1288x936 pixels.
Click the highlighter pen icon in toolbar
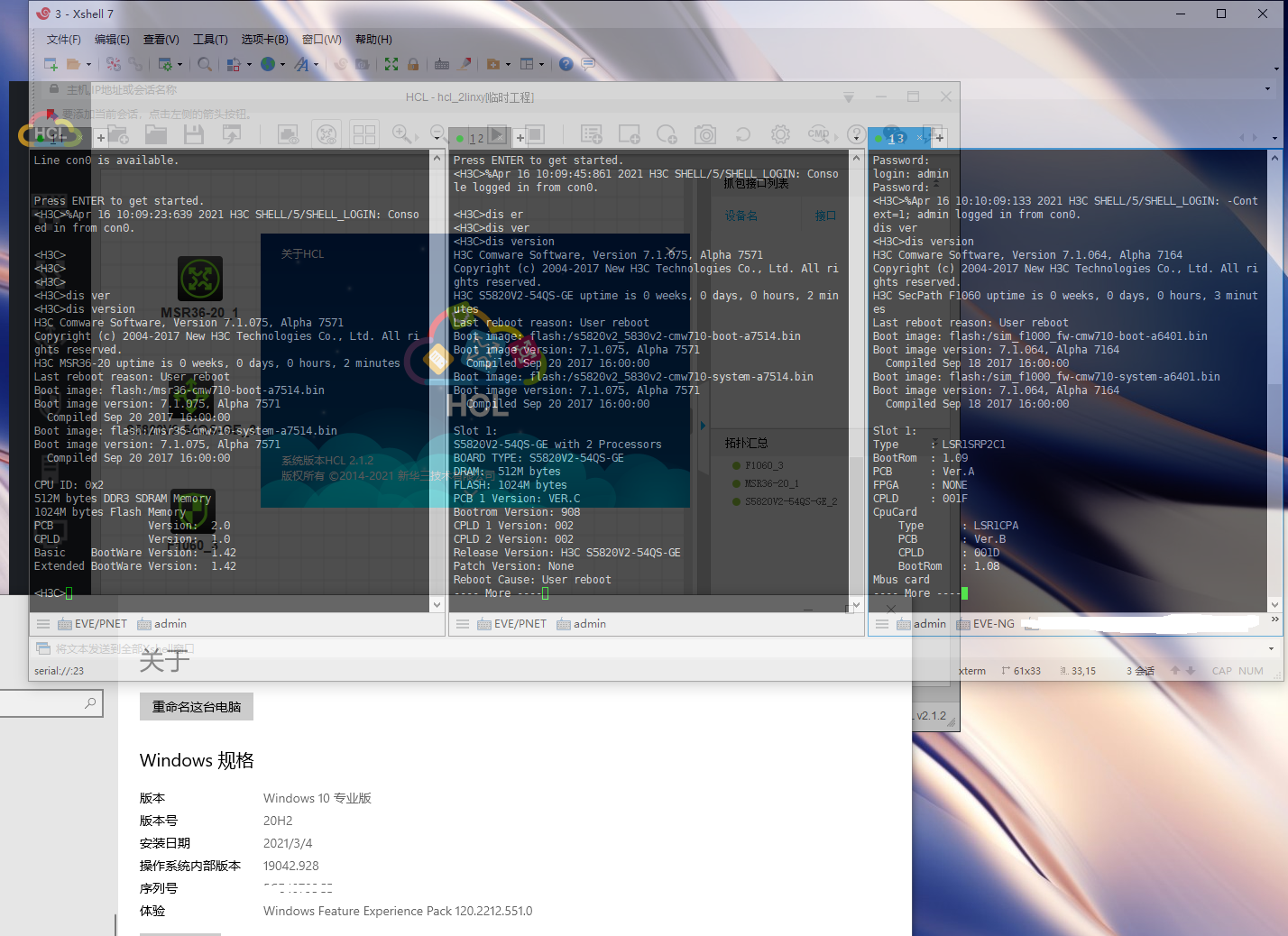tap(465, 64)
